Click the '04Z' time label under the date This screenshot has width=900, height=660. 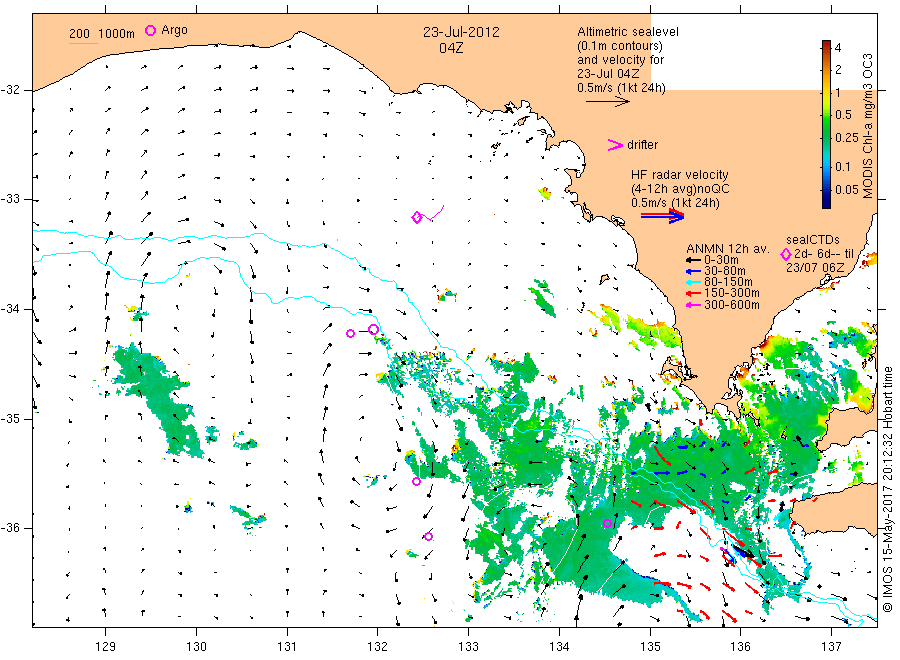pyautogui.click(x=451, y=48)
